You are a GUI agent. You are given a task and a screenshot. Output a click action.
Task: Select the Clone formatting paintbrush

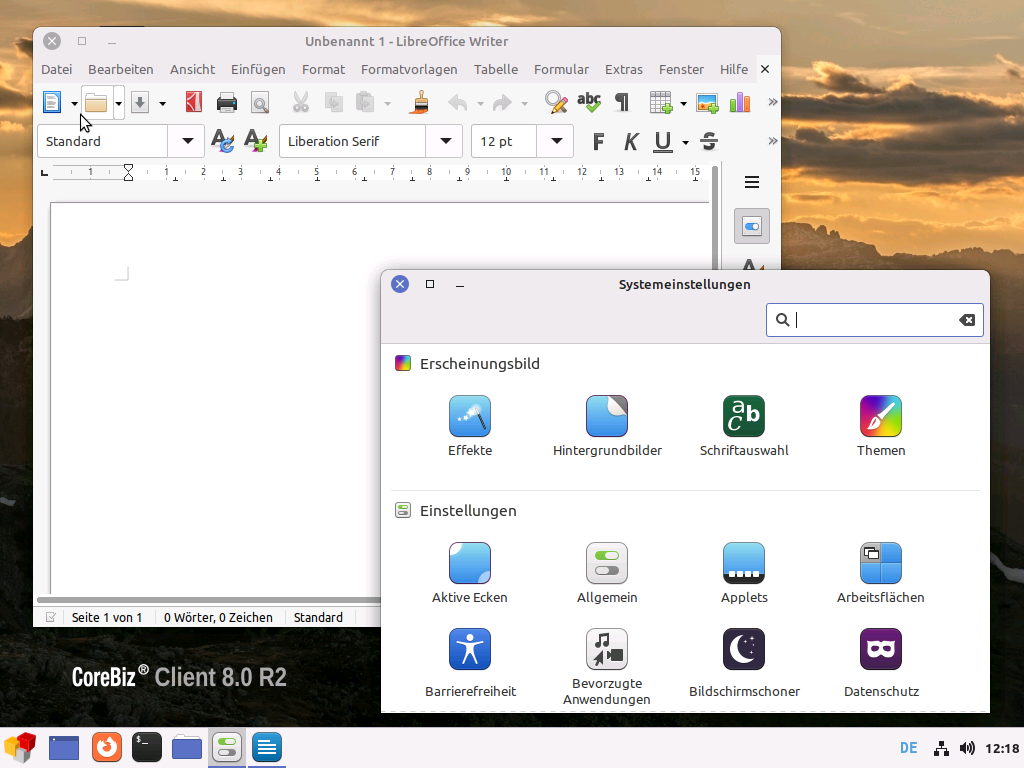point(419,103)
